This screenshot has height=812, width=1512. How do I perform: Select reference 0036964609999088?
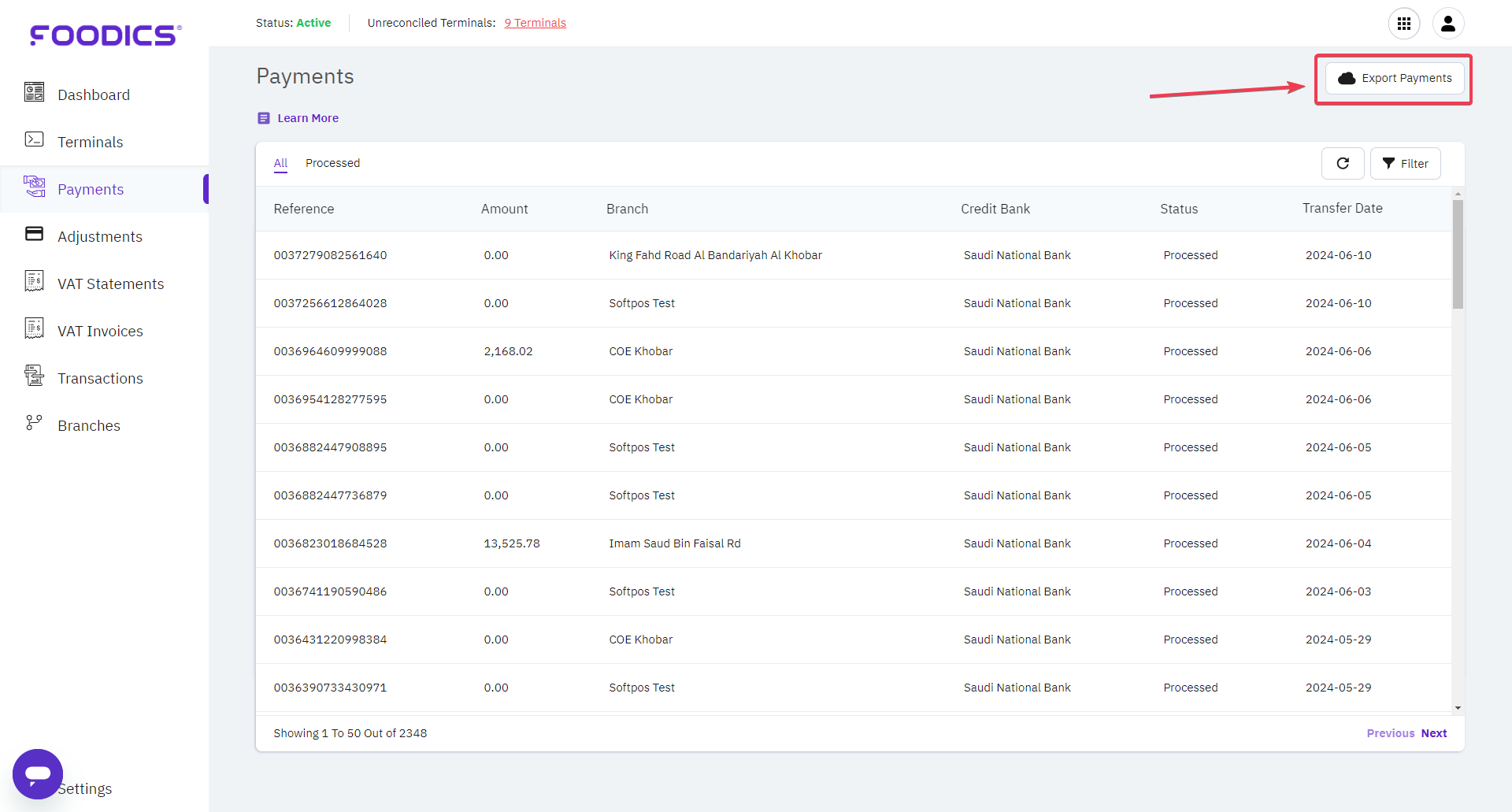(x=330, y=351)
